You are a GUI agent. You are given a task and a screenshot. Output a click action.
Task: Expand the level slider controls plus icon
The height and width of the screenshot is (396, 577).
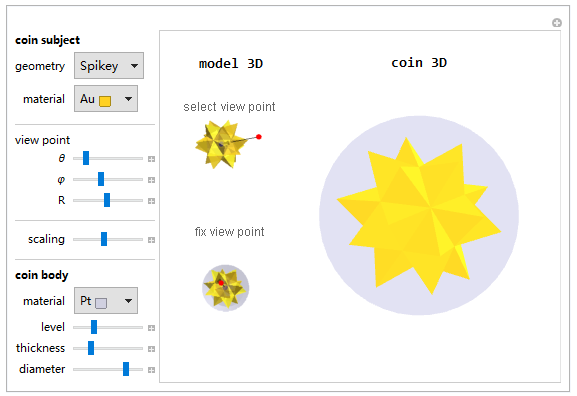[x=151, y=328]
